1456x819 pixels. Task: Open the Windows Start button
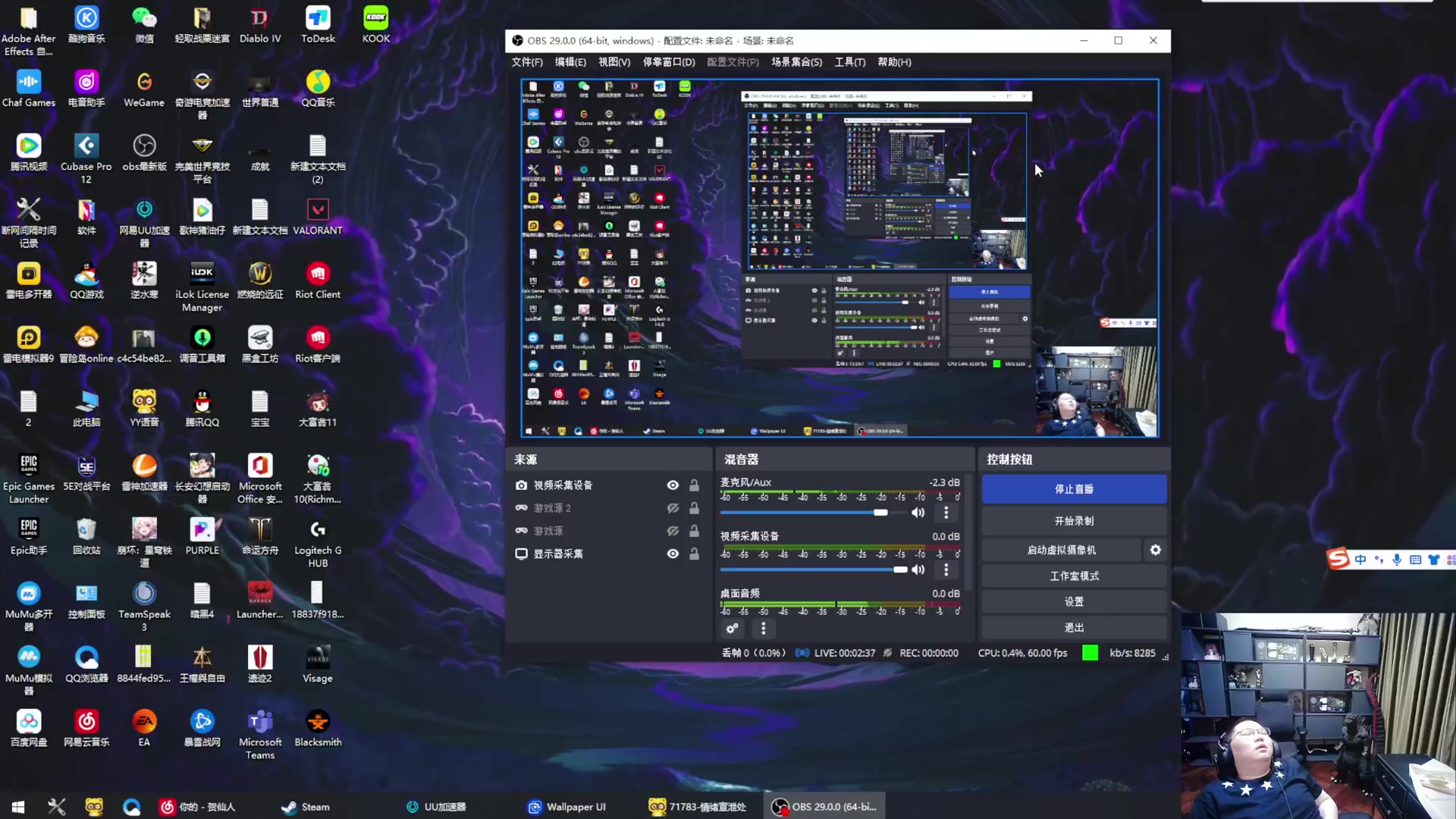18,807
